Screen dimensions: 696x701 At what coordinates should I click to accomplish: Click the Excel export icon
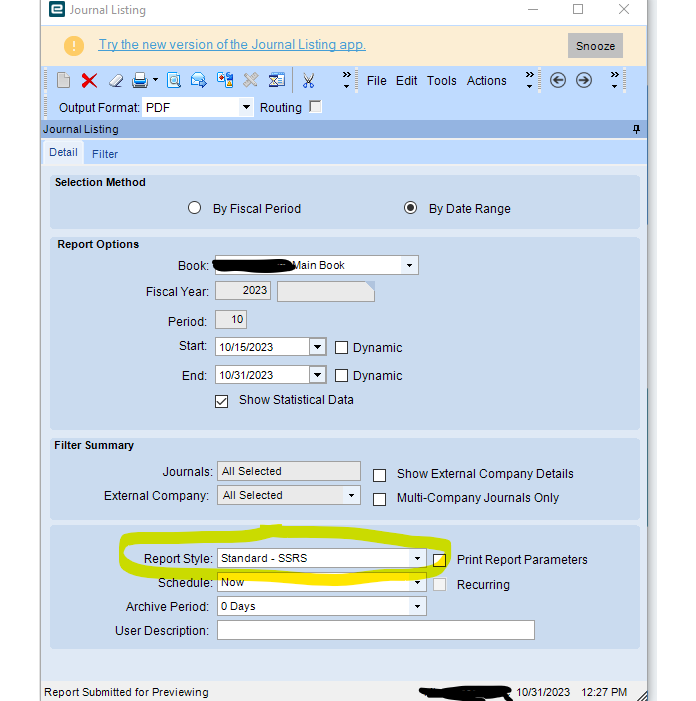coord(276,80)
